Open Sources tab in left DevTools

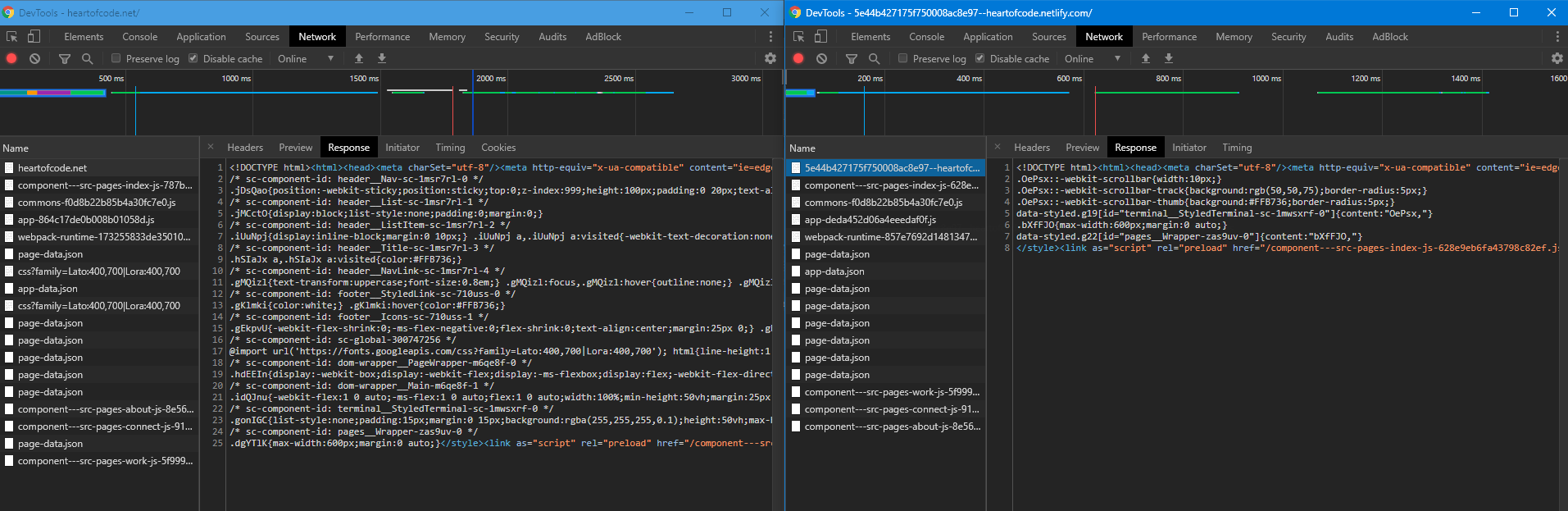click(262, 37)
